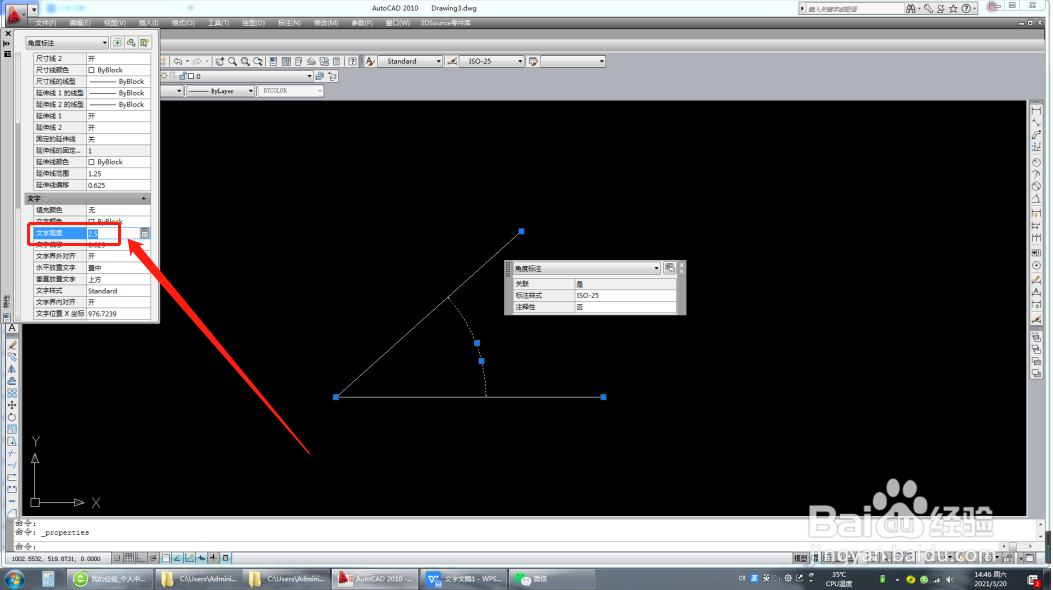This screenshot has width=1053, height=590.
Task: Select the Zoom window tool
Action: (x=245, y=61)
